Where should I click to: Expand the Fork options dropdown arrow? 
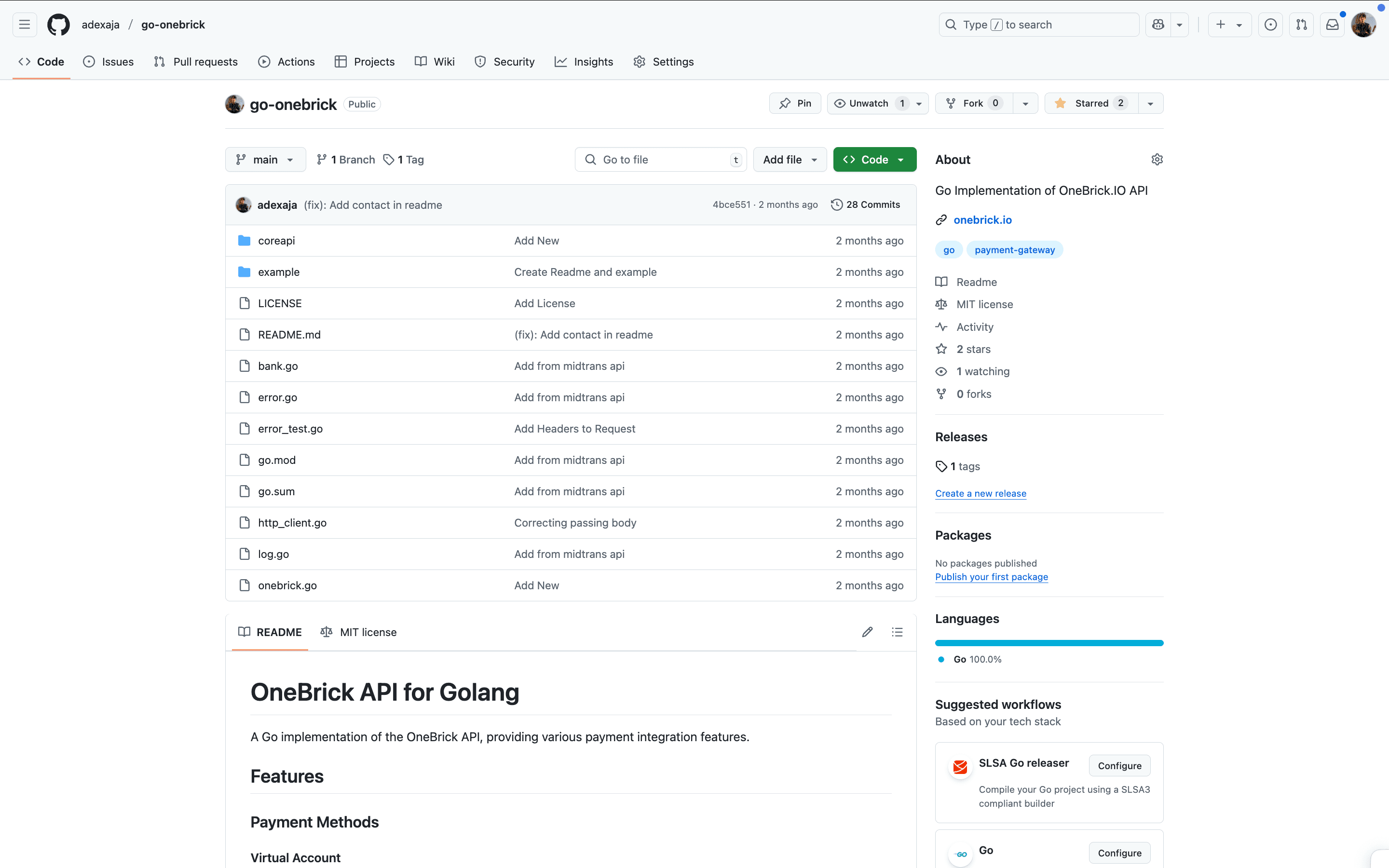[x=1025, y=103]
